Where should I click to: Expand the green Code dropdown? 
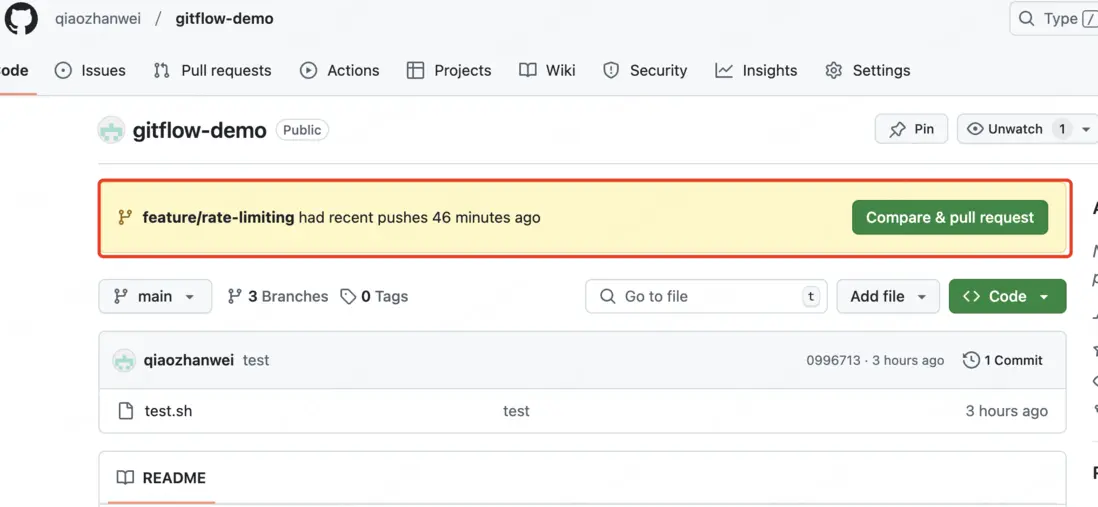[1007, 296]
